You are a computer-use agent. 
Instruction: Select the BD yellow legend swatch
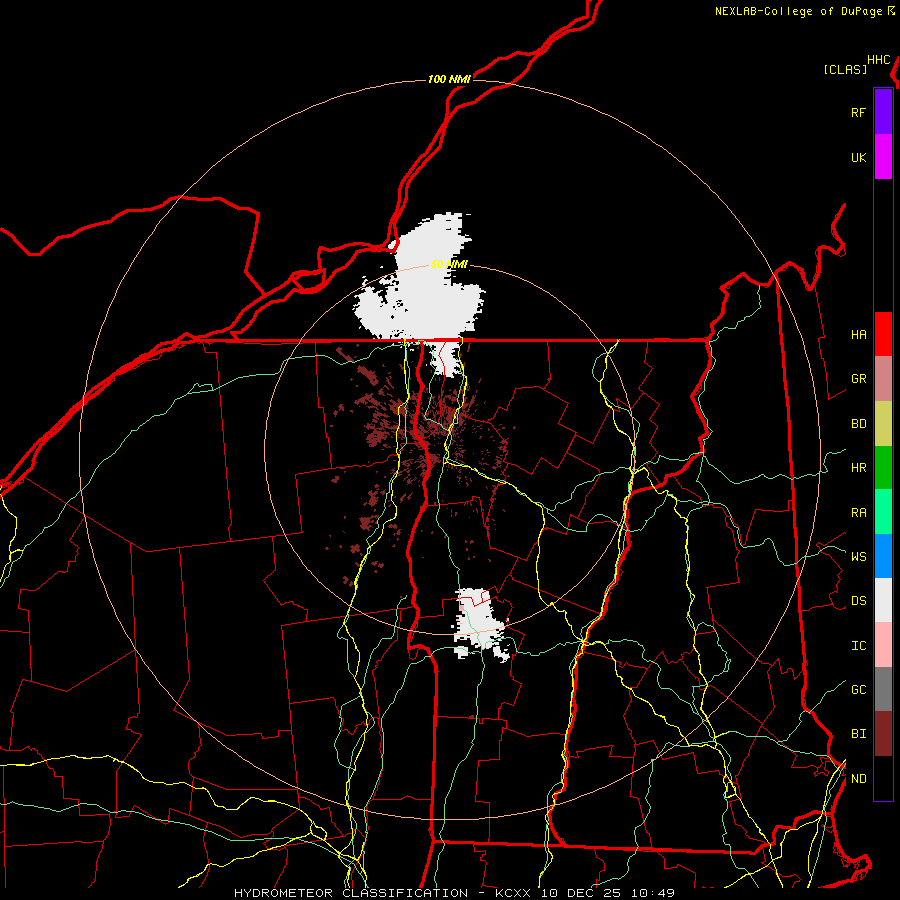pyautogui.click(x=883, y=424)
